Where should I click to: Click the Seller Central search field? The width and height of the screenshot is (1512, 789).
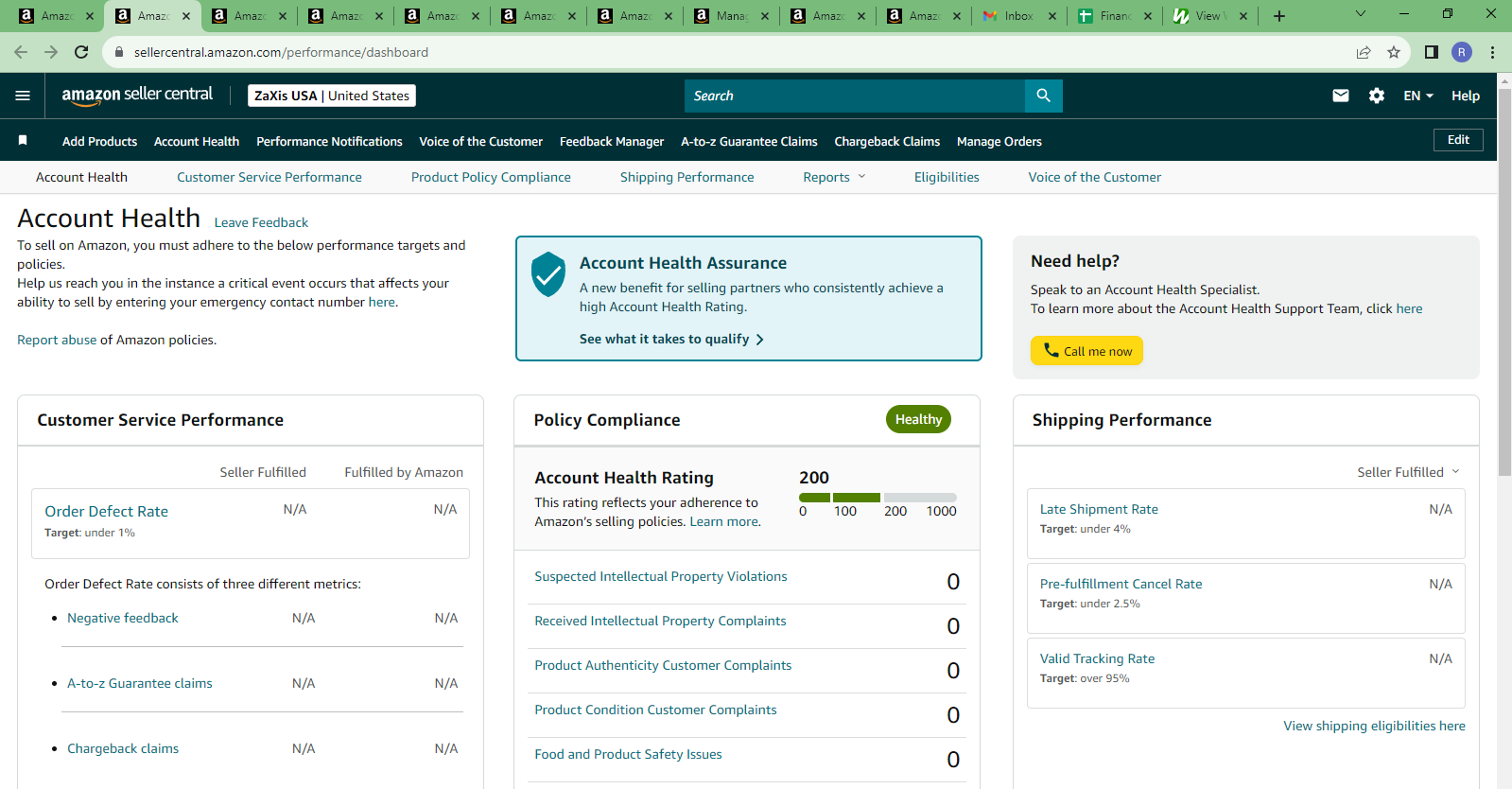[855, 96]
